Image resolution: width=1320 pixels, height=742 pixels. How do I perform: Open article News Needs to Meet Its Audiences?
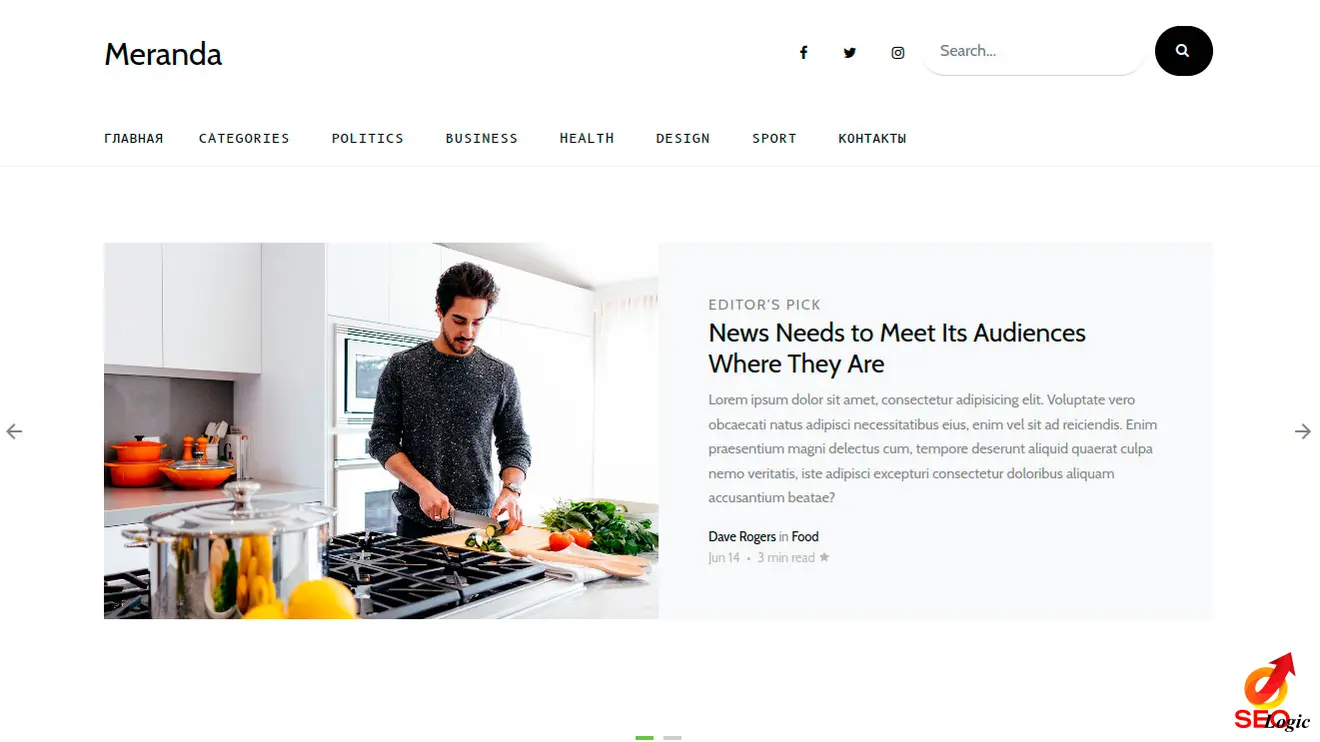click(897, 348)
